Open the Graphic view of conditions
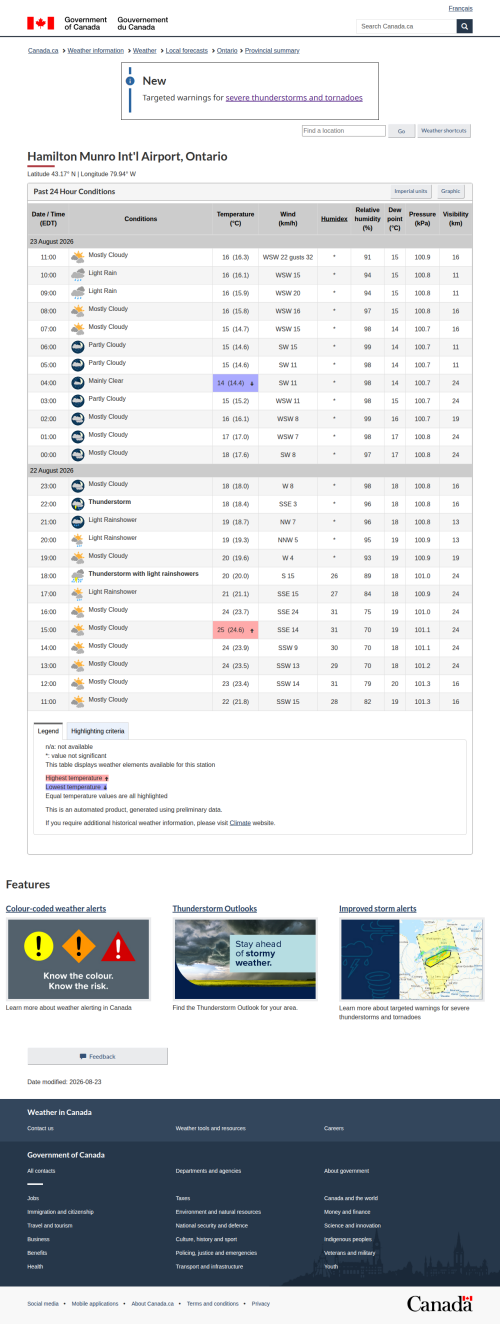 point(451,191)
